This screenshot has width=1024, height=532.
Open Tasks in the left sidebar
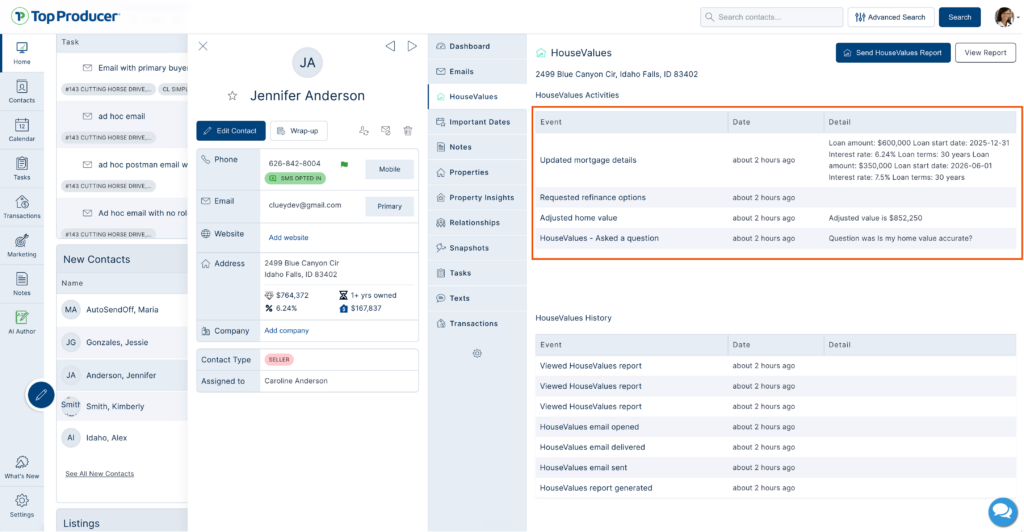(x=22, y=168)
